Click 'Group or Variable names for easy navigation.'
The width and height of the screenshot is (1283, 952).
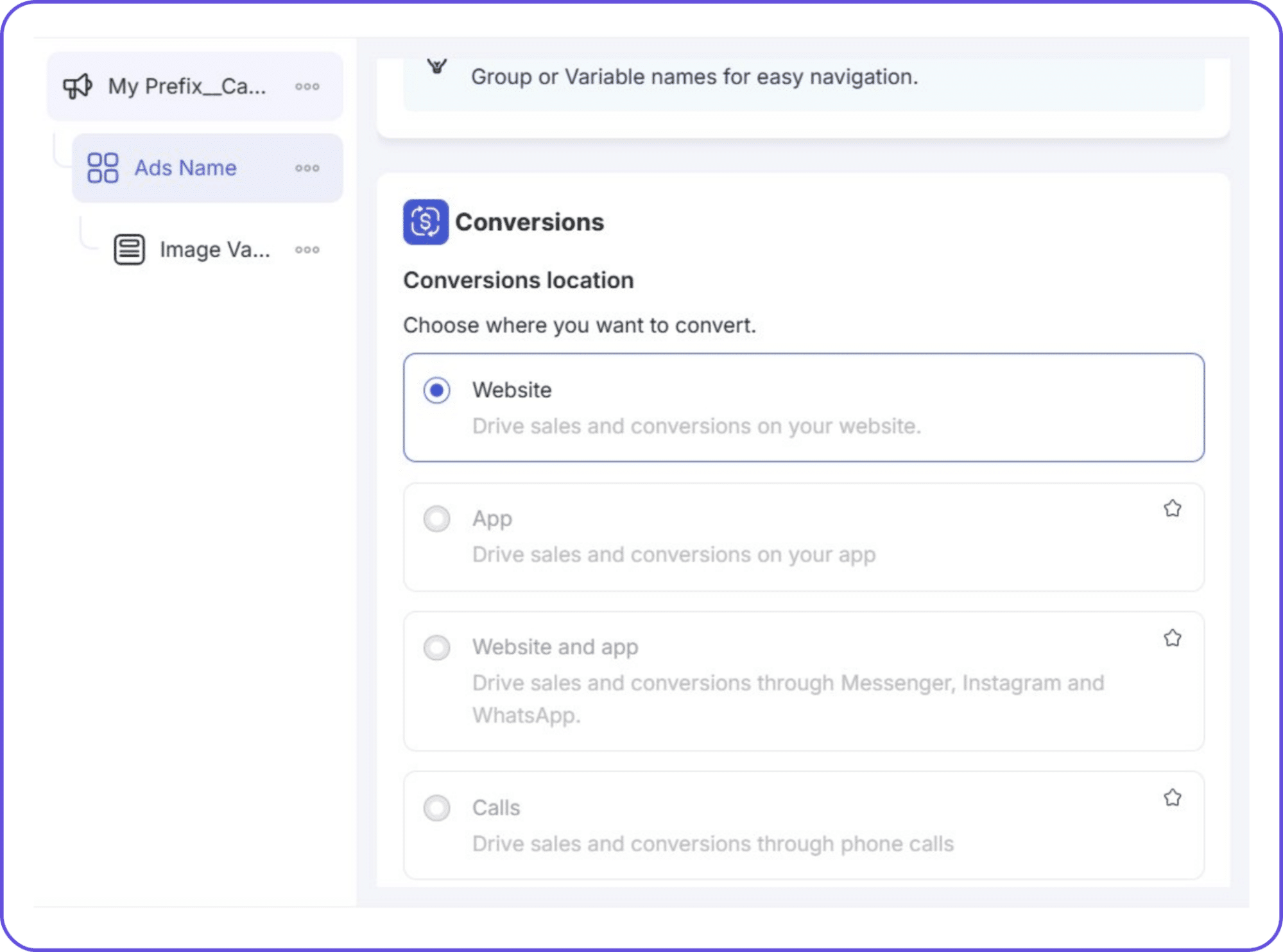[694, 77]
